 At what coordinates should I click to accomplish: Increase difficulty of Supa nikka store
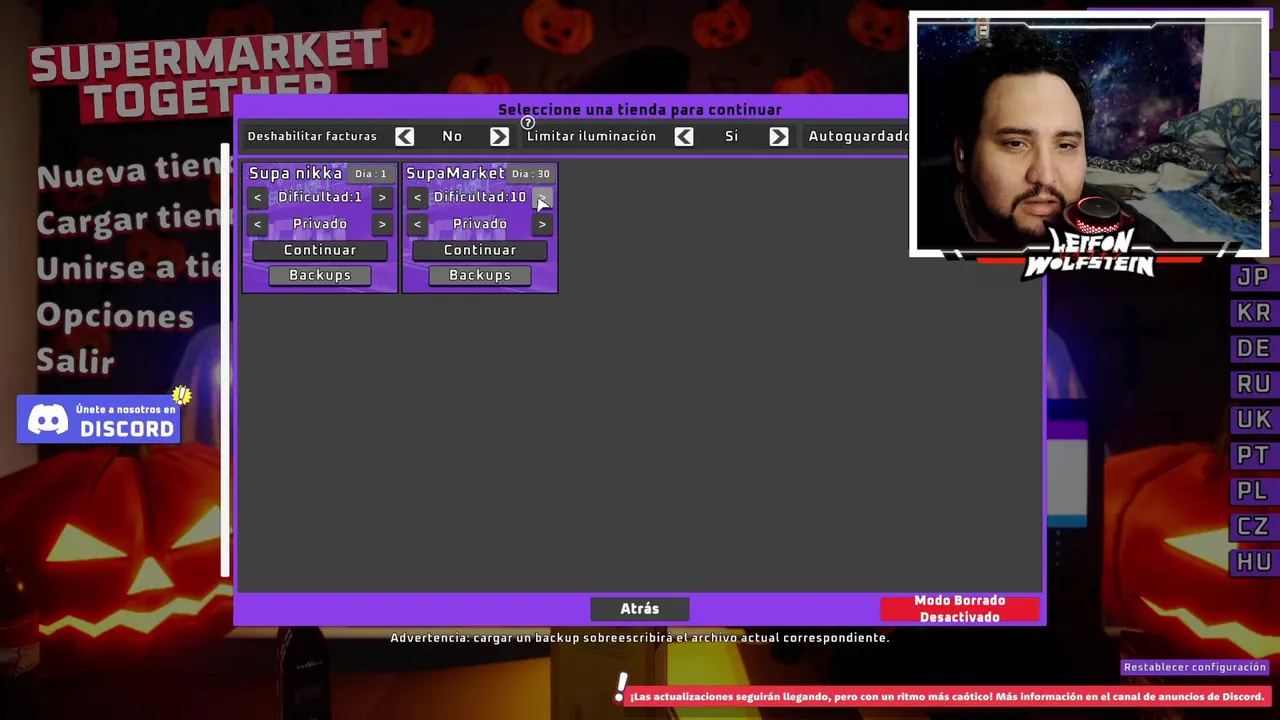pos(382,198)
